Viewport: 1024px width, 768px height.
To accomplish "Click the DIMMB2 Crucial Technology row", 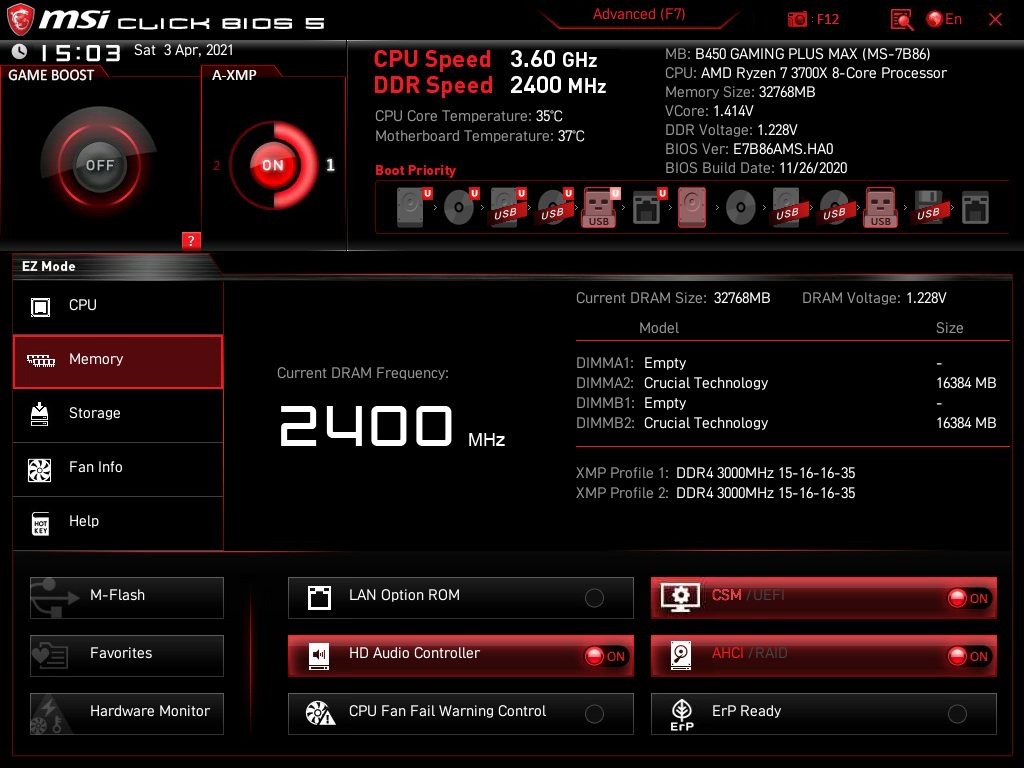I will [786, 423].
